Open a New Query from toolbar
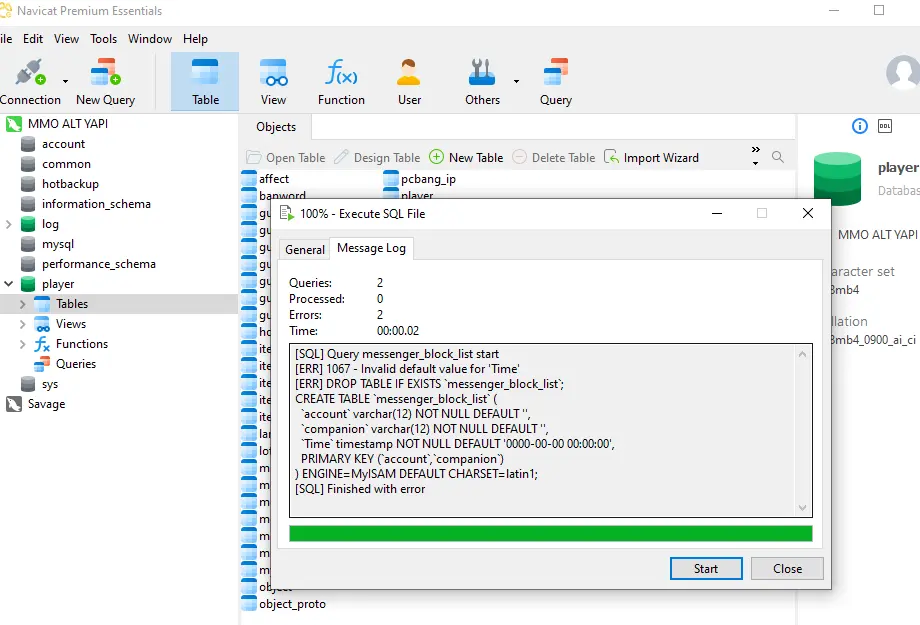Viewport: 920px width, 625px height. coord(105,74)
